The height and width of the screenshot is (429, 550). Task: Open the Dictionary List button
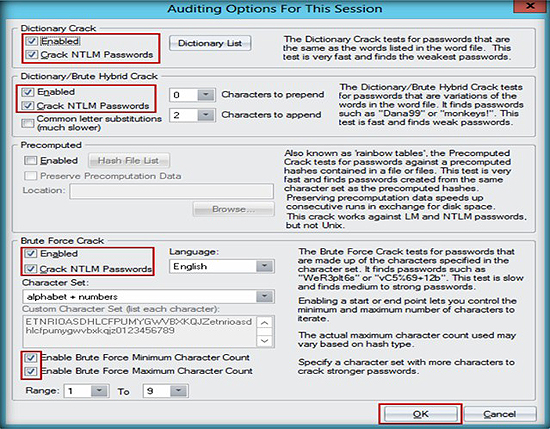coord(210,43)
